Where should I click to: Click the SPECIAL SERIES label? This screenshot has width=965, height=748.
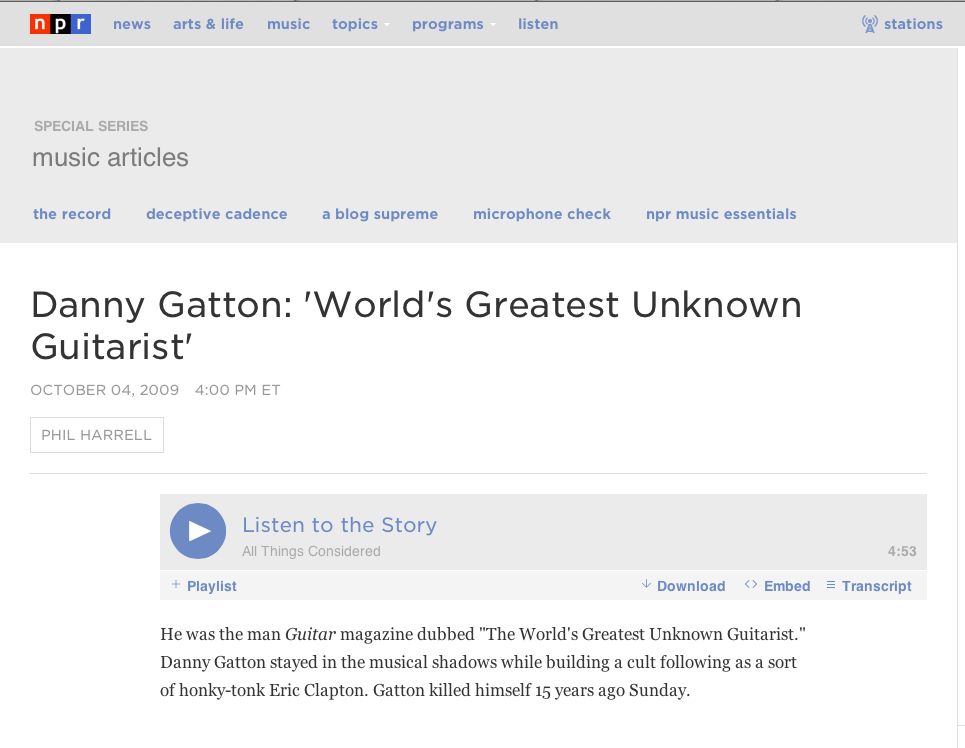pyautogui.click(x=91, y=126)
